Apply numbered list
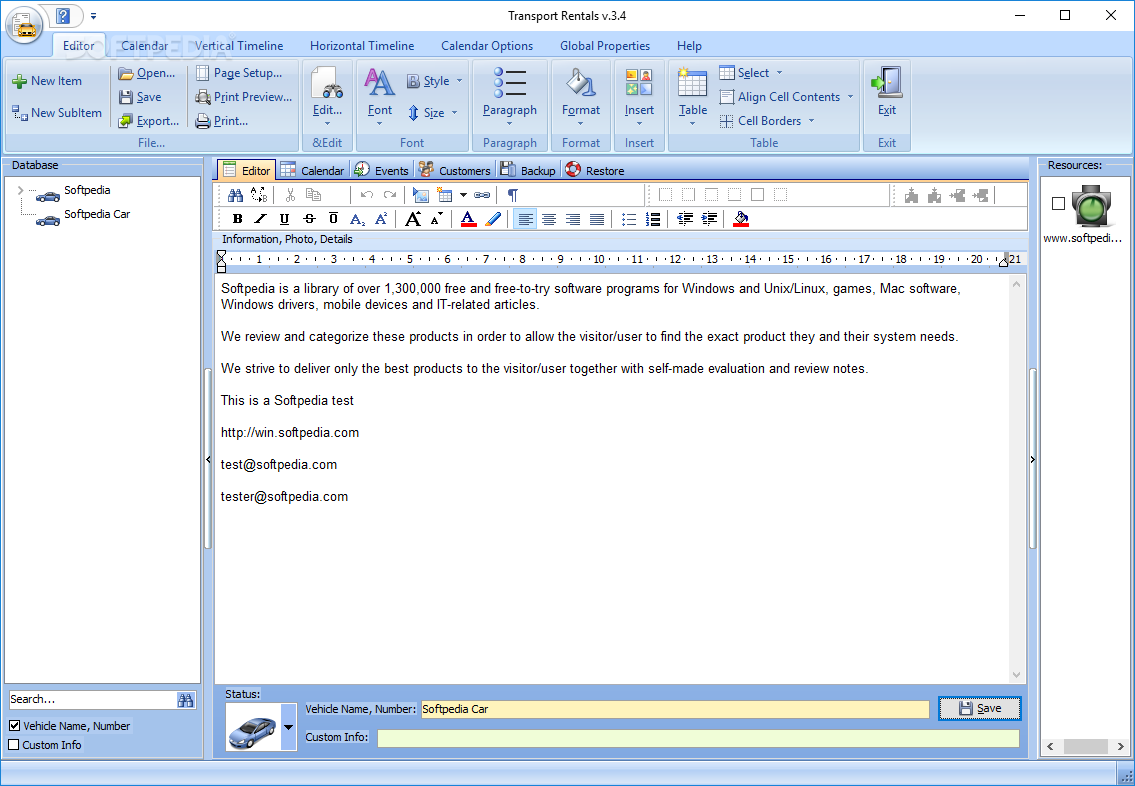The image size is (1135, 786). [x=653, y=219]
